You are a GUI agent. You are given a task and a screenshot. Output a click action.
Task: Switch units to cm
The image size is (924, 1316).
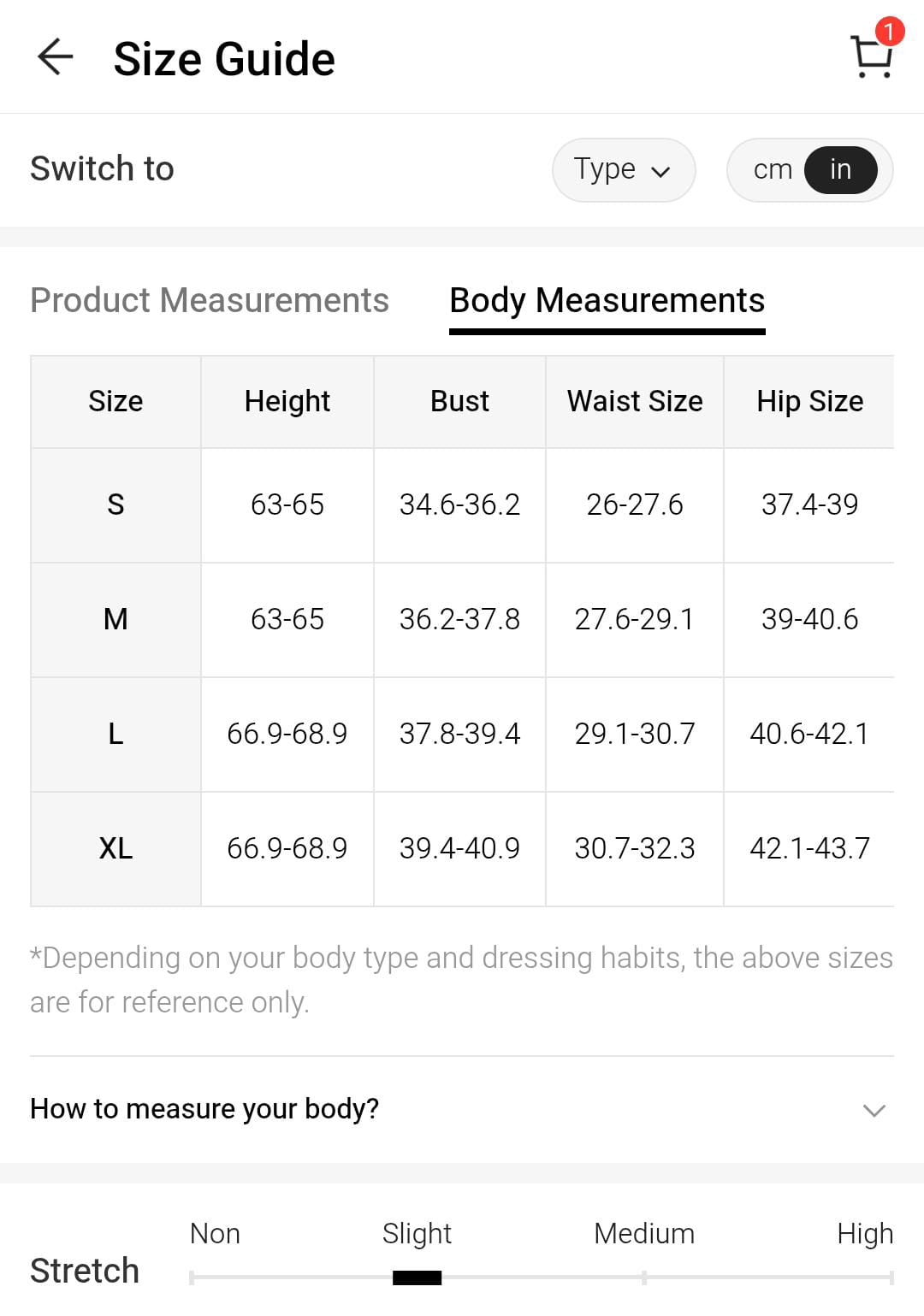point(772,169)
